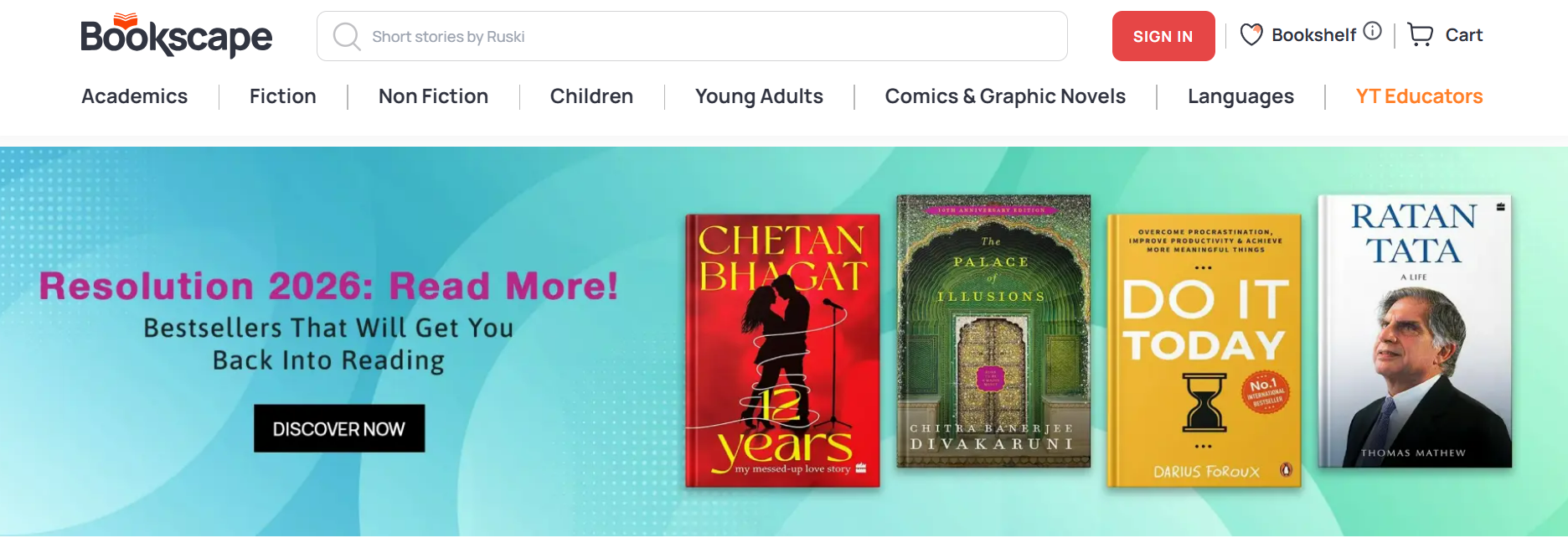
Task: Click the red SIGN IN button
Action: click(x=1163, y=36)
